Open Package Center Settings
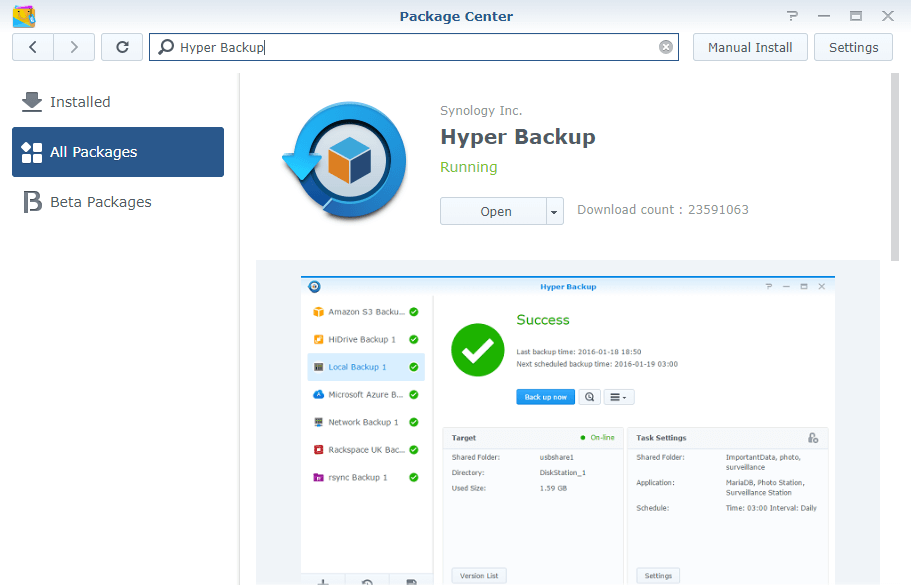 click(853, 47)
